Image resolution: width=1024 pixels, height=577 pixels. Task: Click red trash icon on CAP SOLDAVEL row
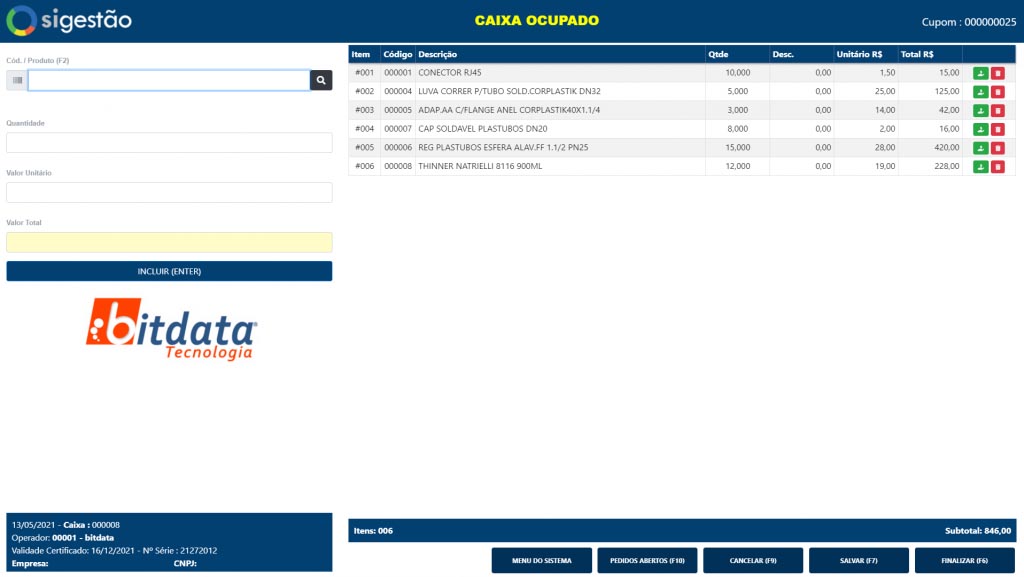(997, 129)
